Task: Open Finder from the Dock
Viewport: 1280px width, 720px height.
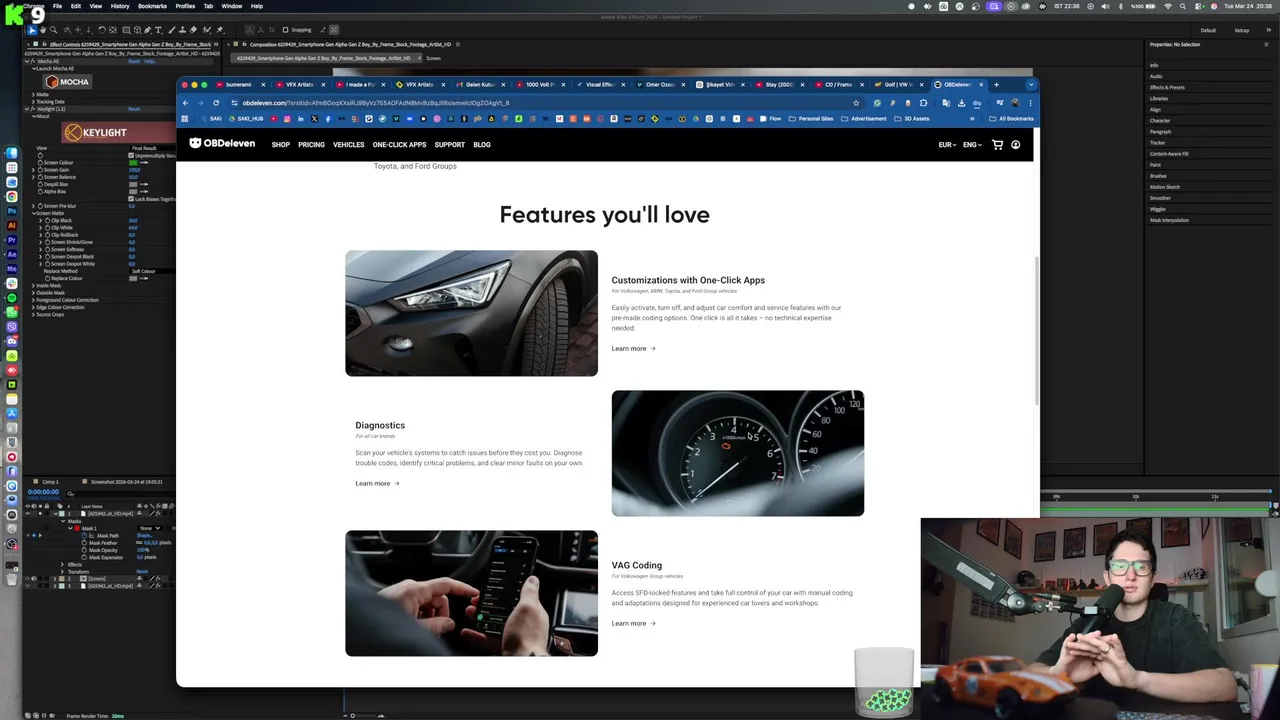Action: tap(12, 153)
